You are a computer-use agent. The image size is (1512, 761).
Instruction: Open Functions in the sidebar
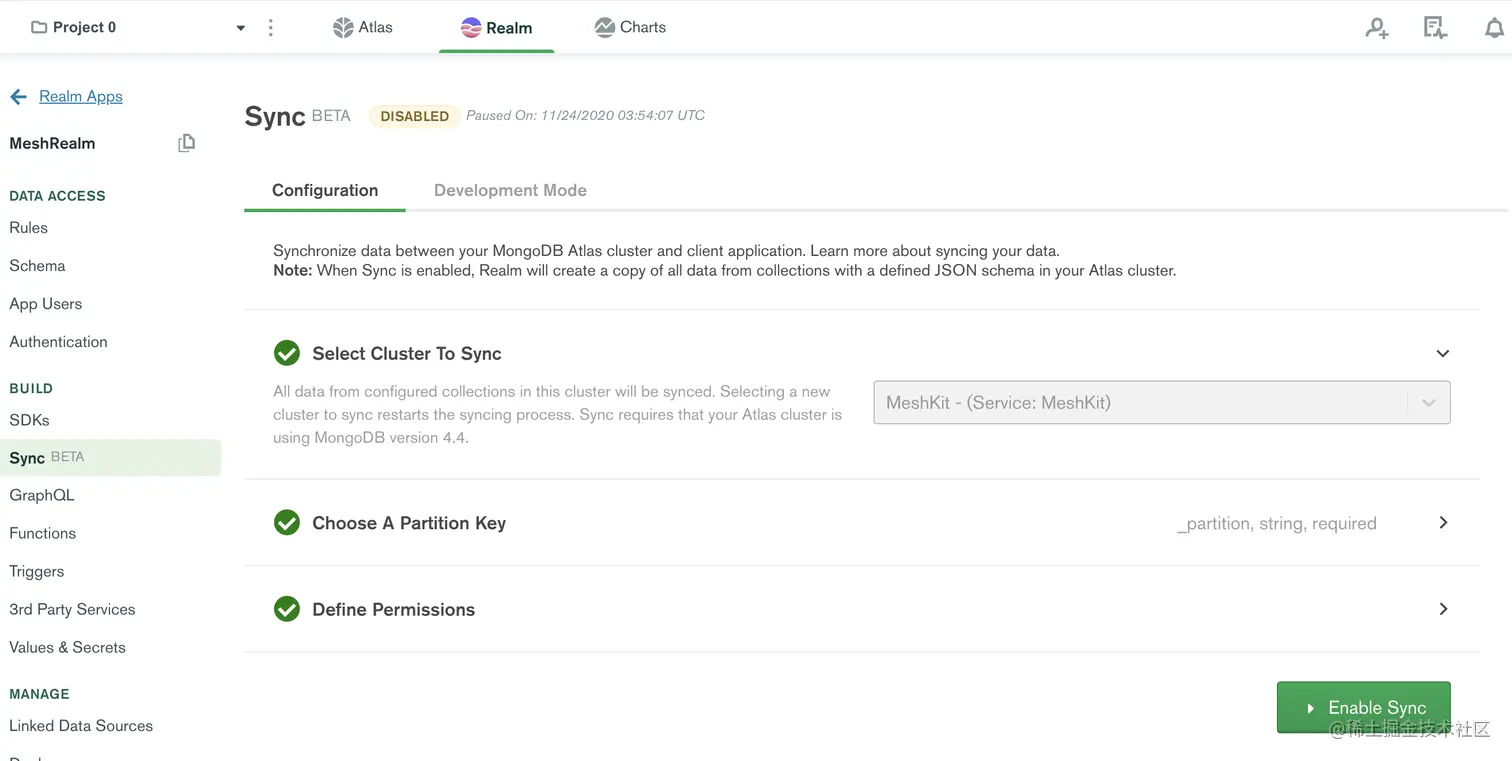coord(43,533)
